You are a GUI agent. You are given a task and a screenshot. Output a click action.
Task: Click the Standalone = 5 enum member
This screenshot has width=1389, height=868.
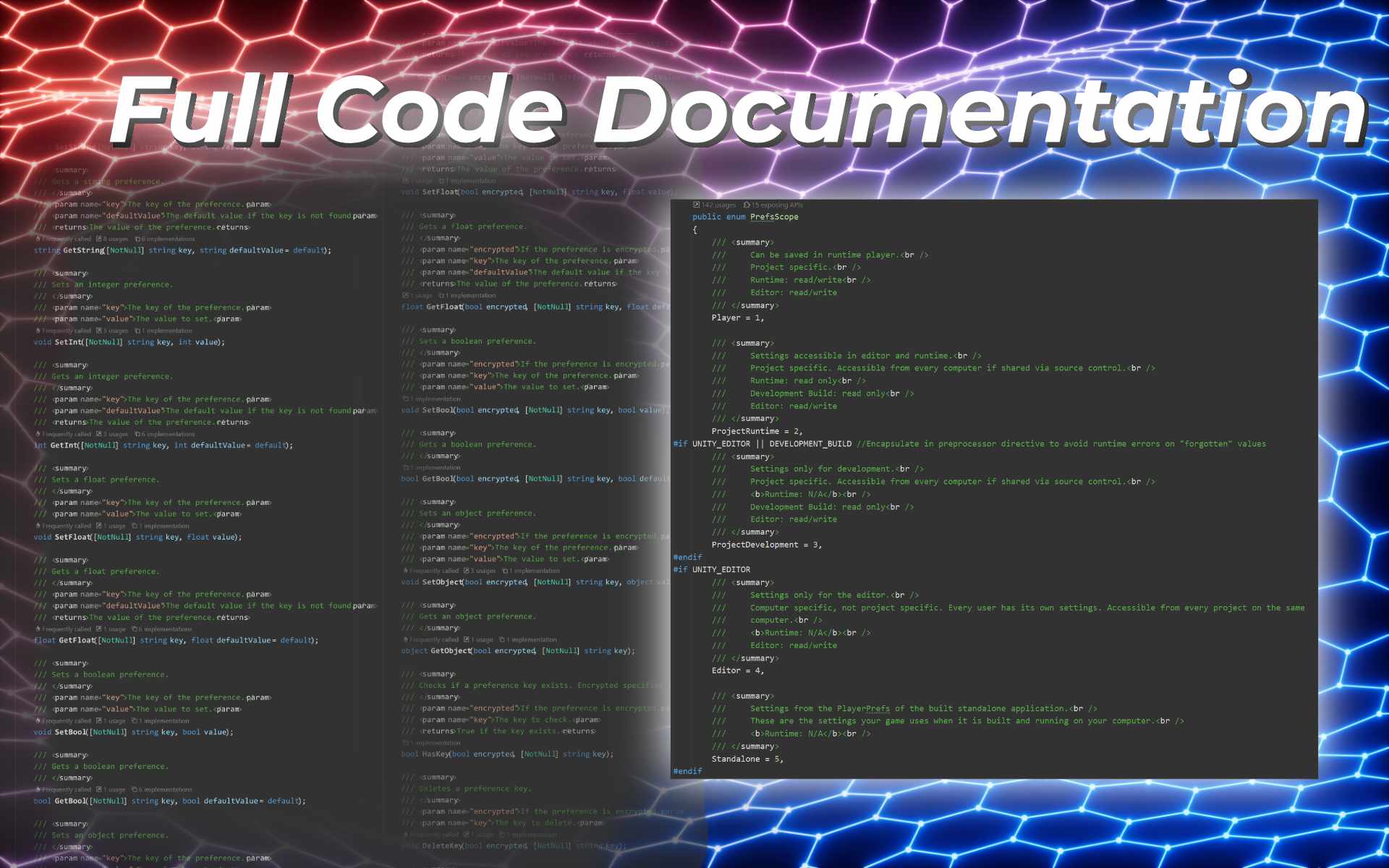(x=746, y=759)
